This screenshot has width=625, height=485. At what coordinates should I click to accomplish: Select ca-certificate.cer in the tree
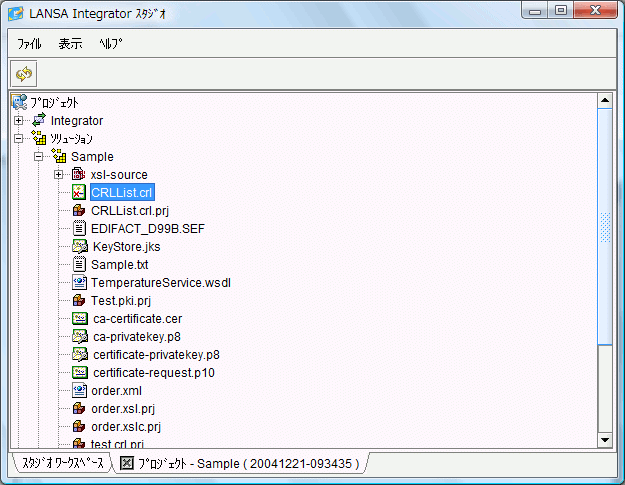(138, 318)
